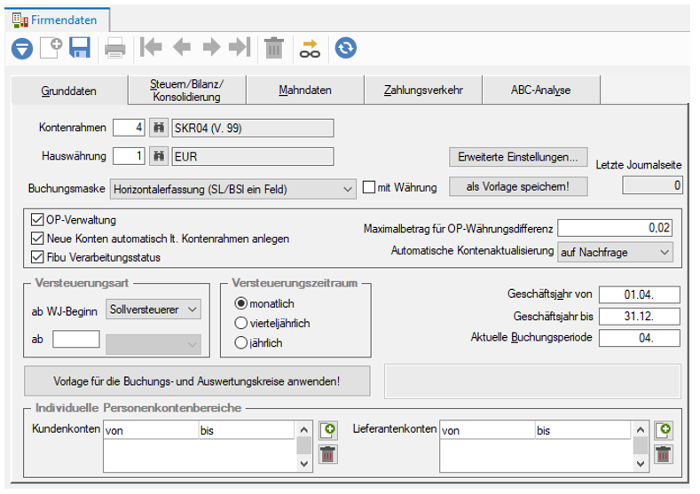Click the Aktuelle Buchungsperiode field
This screenshot has height=494, width=700.
(639, 338)
